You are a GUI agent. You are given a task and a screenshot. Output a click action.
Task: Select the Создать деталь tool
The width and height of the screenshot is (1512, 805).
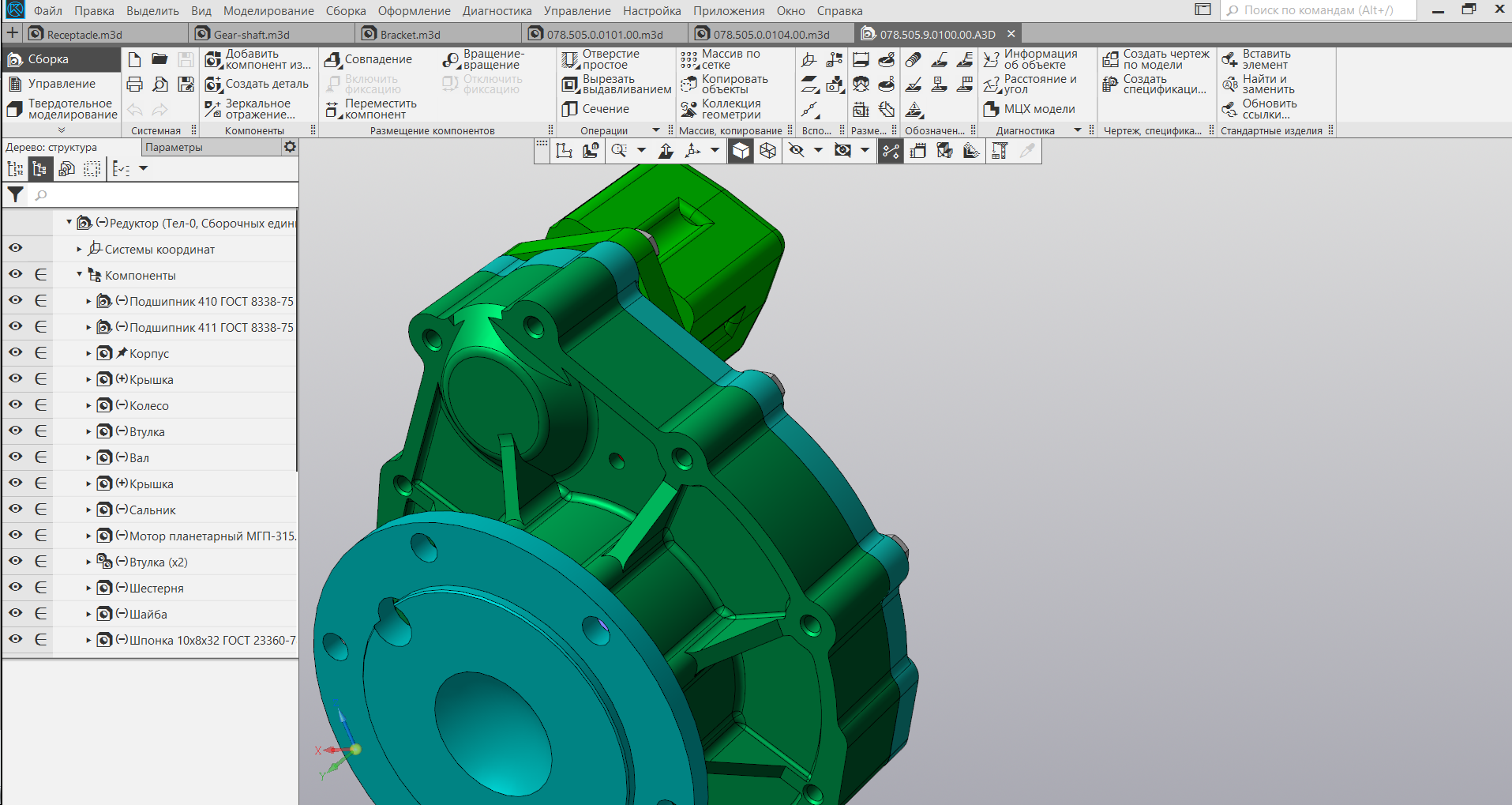point(257,84)
